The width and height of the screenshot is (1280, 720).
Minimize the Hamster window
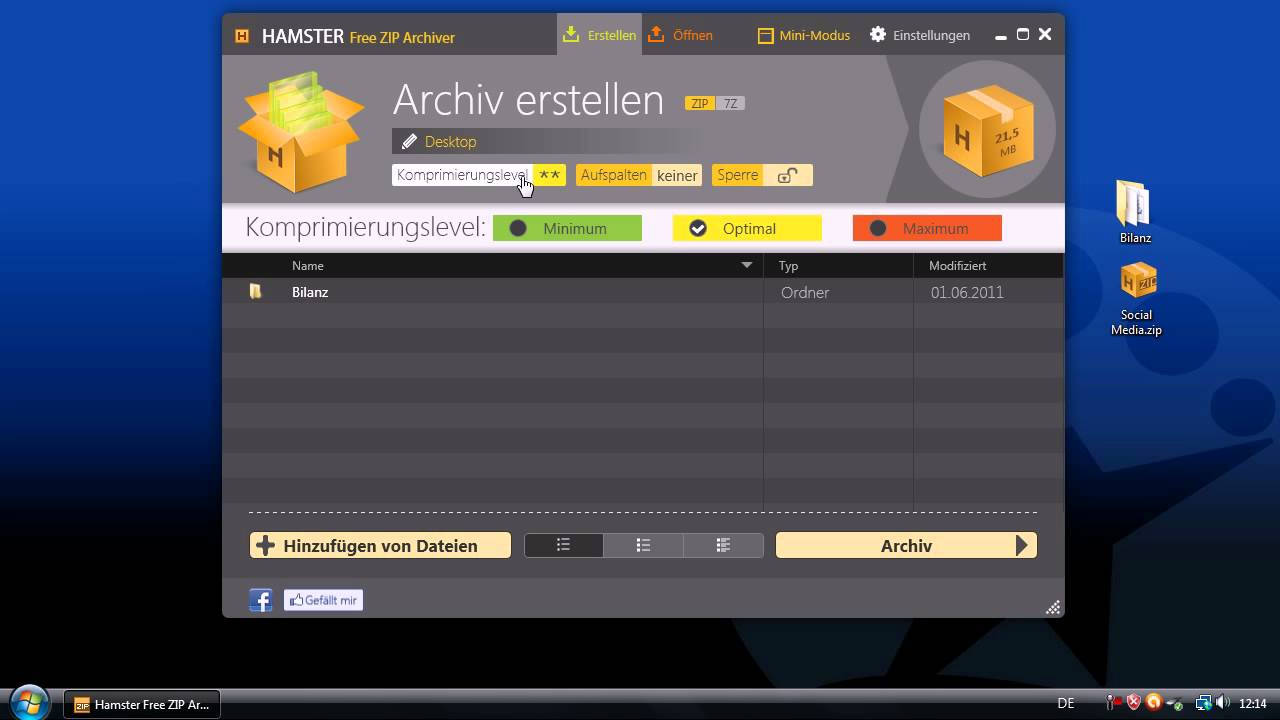(1001, 36)
